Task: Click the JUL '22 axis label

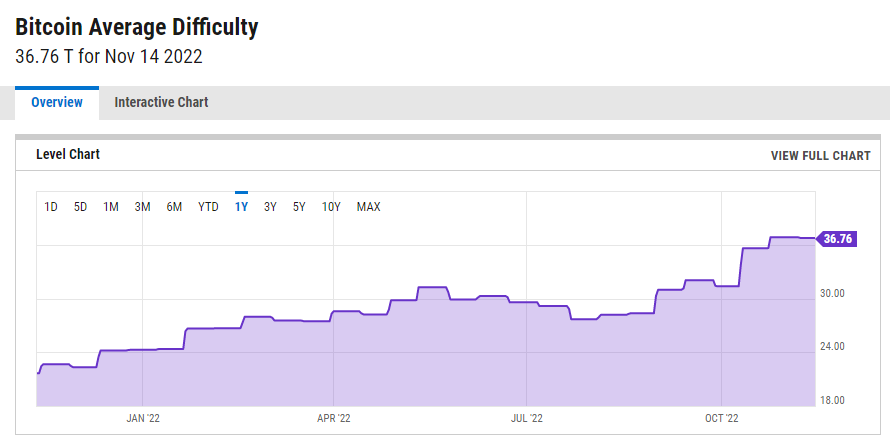Action: point(527,418)
